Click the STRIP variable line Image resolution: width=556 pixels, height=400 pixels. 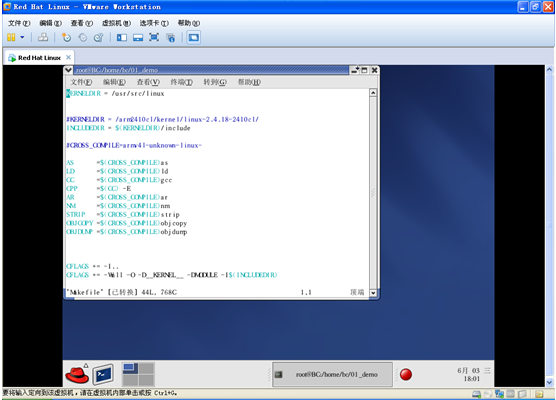tap(123, 215)
